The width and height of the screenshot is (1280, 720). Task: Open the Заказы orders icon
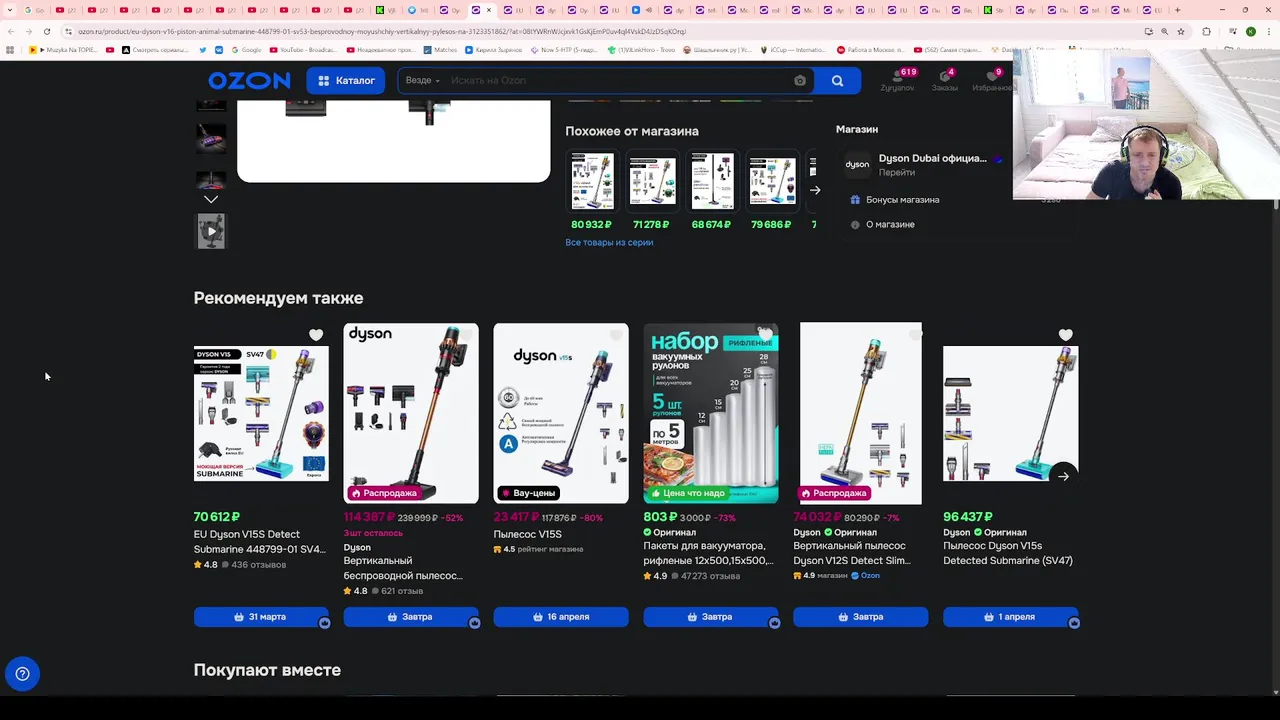(x=944, y=81)
